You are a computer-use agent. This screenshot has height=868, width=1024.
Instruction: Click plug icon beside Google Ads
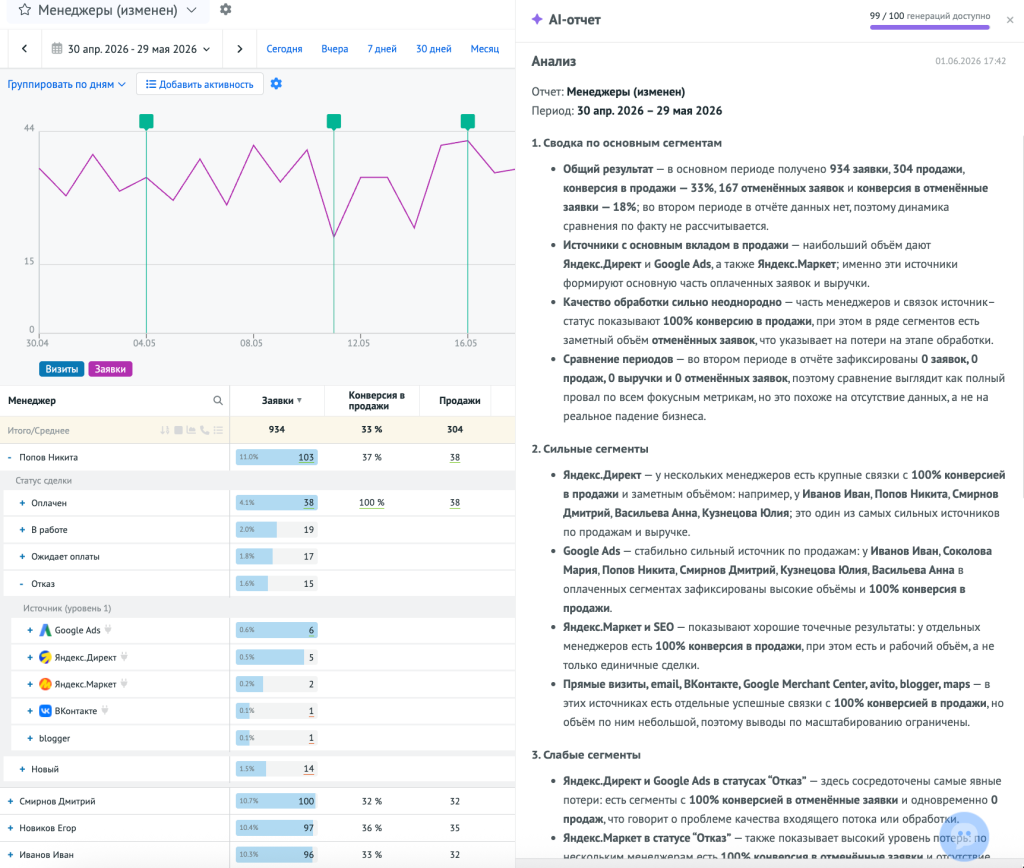(108, 630)
